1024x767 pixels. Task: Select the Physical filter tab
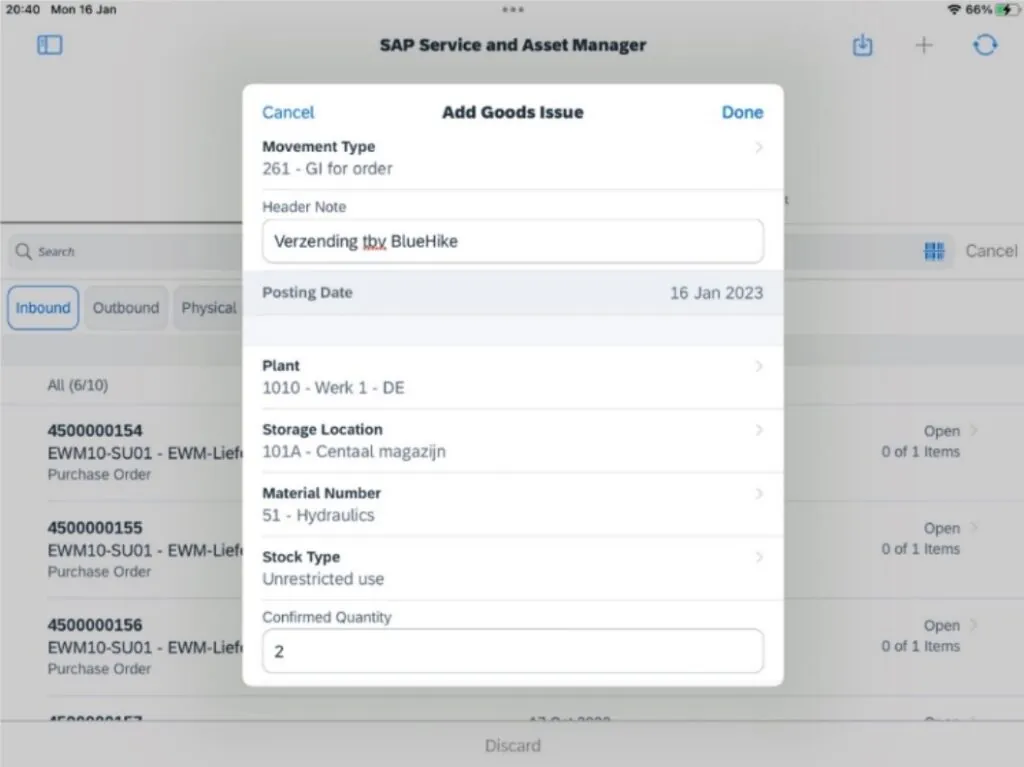click(x=209, y=308)
